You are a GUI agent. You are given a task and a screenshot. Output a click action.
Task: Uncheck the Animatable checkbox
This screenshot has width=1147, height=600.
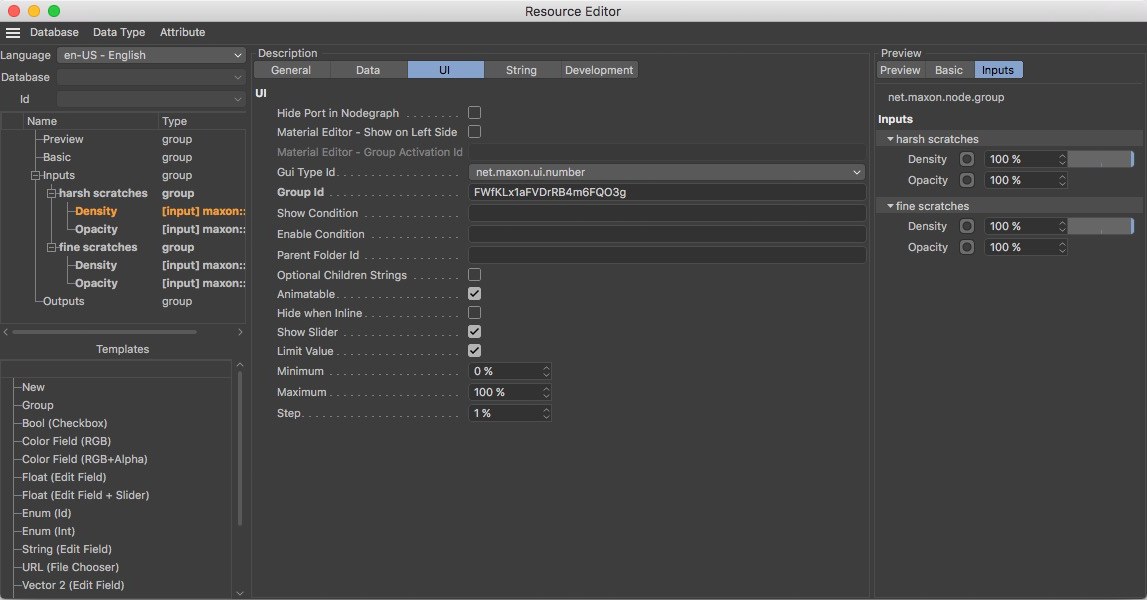[475, 294]
